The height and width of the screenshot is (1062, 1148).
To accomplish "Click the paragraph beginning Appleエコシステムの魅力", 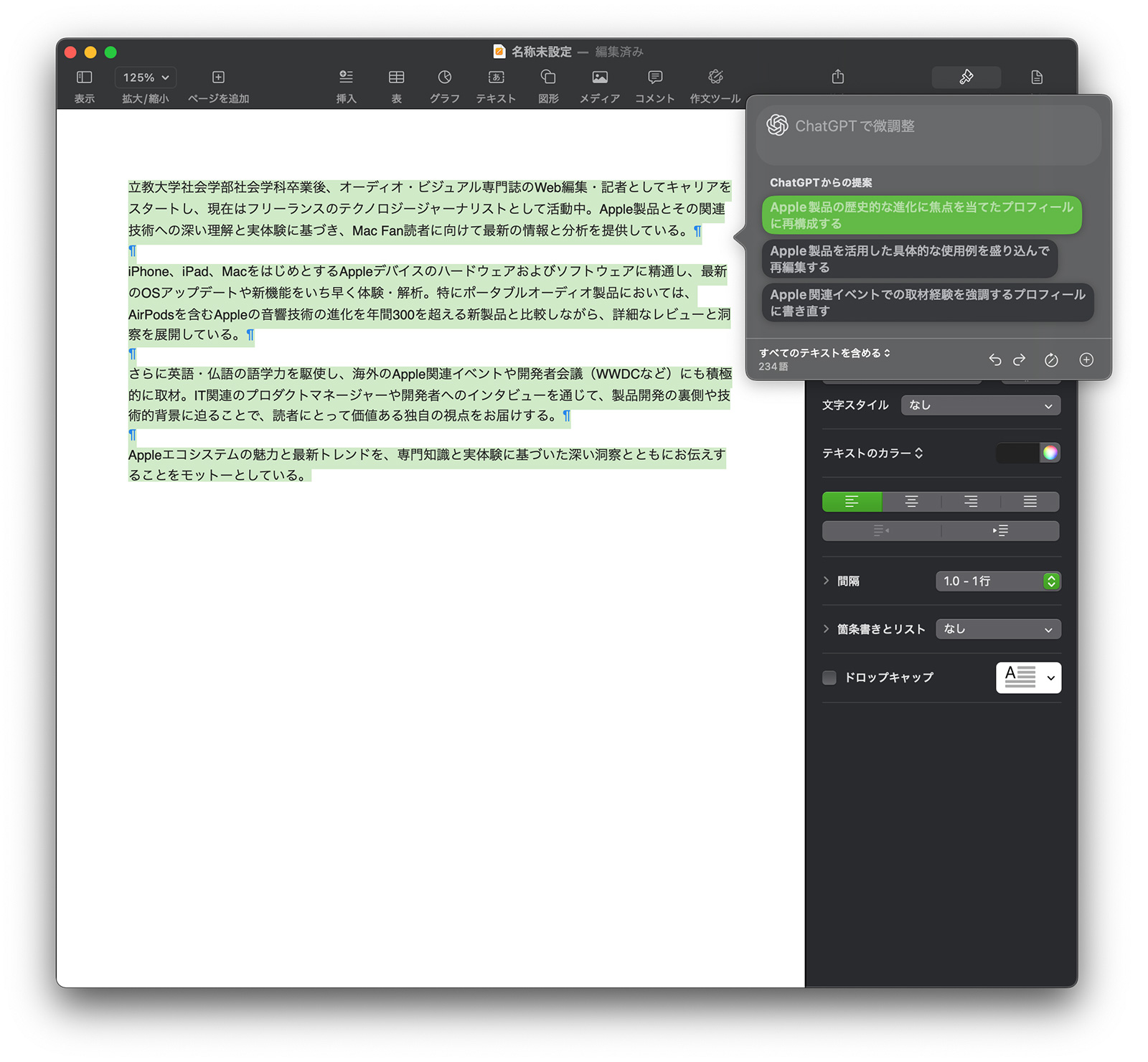I will coord(427,465).
